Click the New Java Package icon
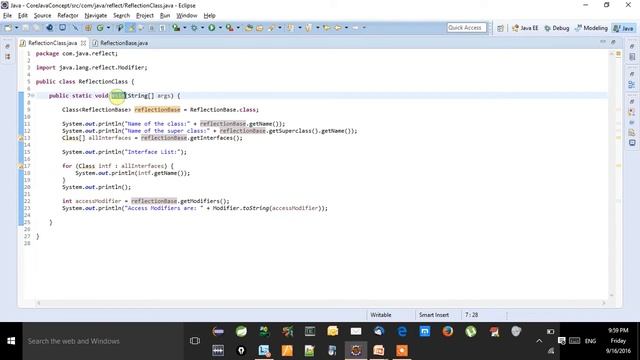This screenshot has height=360, width=640. tap(88, 28)
